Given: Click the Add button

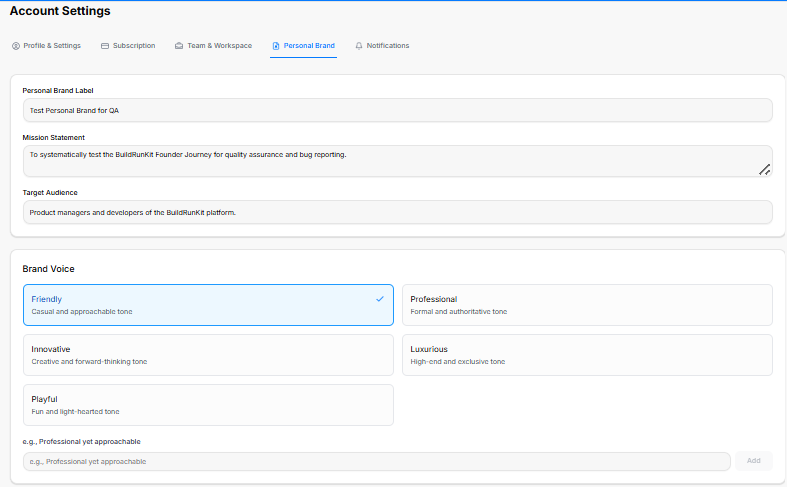Looking at the screenshot, I should pyautogui.click(x=753, y=461).
